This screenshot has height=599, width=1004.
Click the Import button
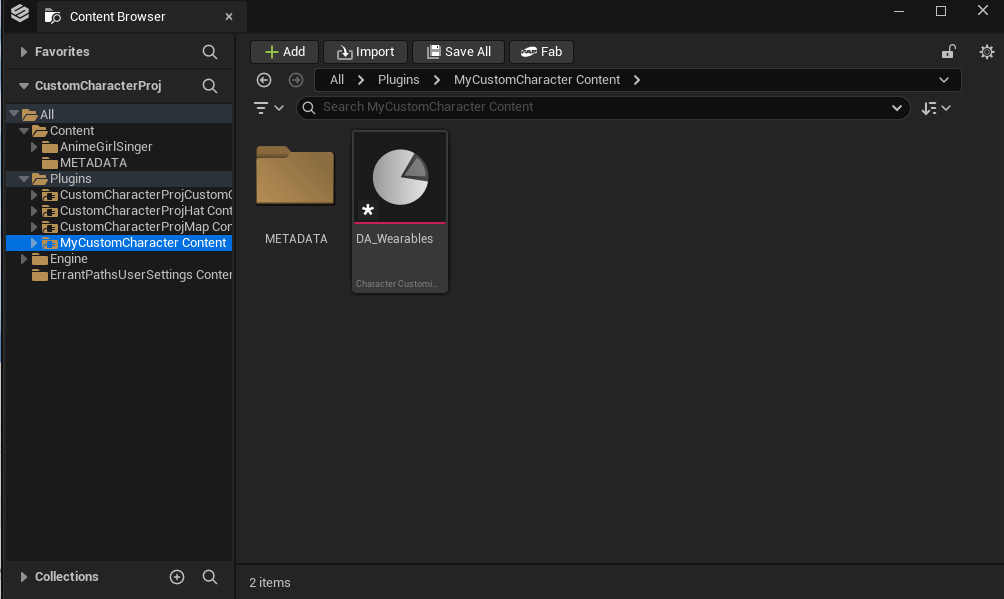(365, 52)
